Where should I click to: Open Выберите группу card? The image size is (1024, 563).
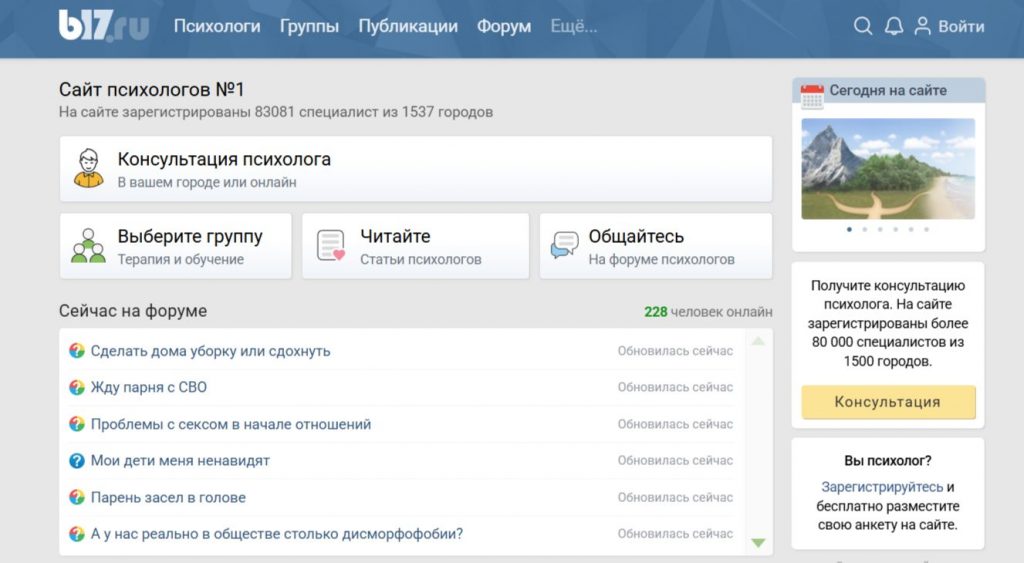click(175, 246)
